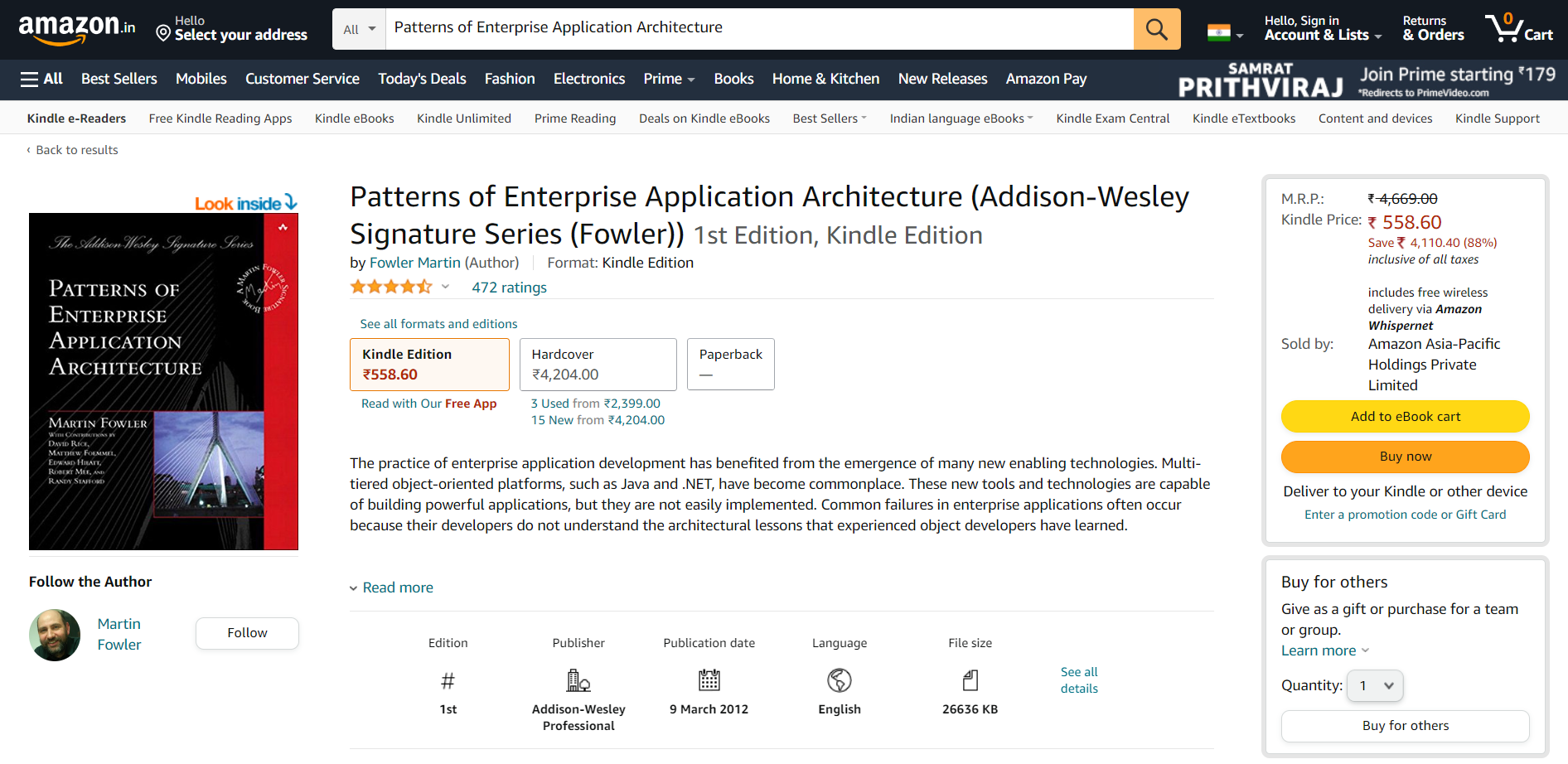The height and width of the screenshot is (764, 1568).
Task: Click the Language globe icon
Action: tap(840, 680)
